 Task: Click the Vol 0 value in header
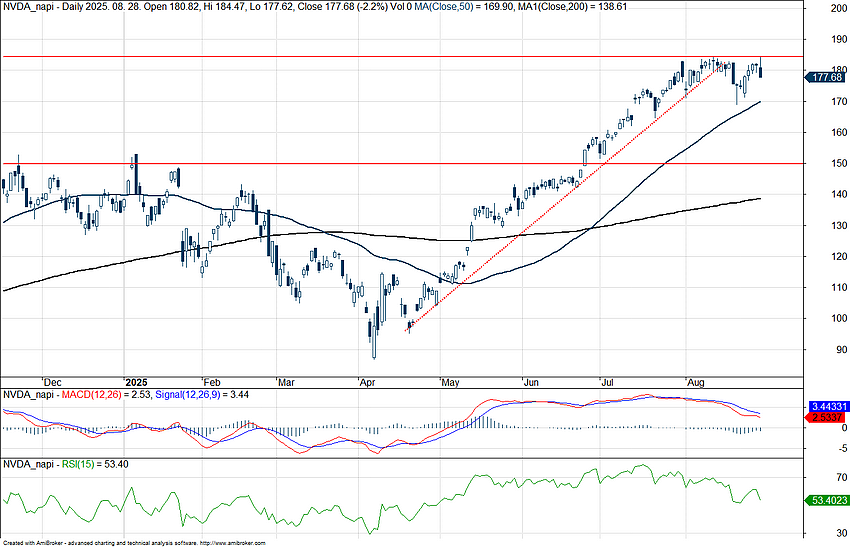click(x=400, y=7)
